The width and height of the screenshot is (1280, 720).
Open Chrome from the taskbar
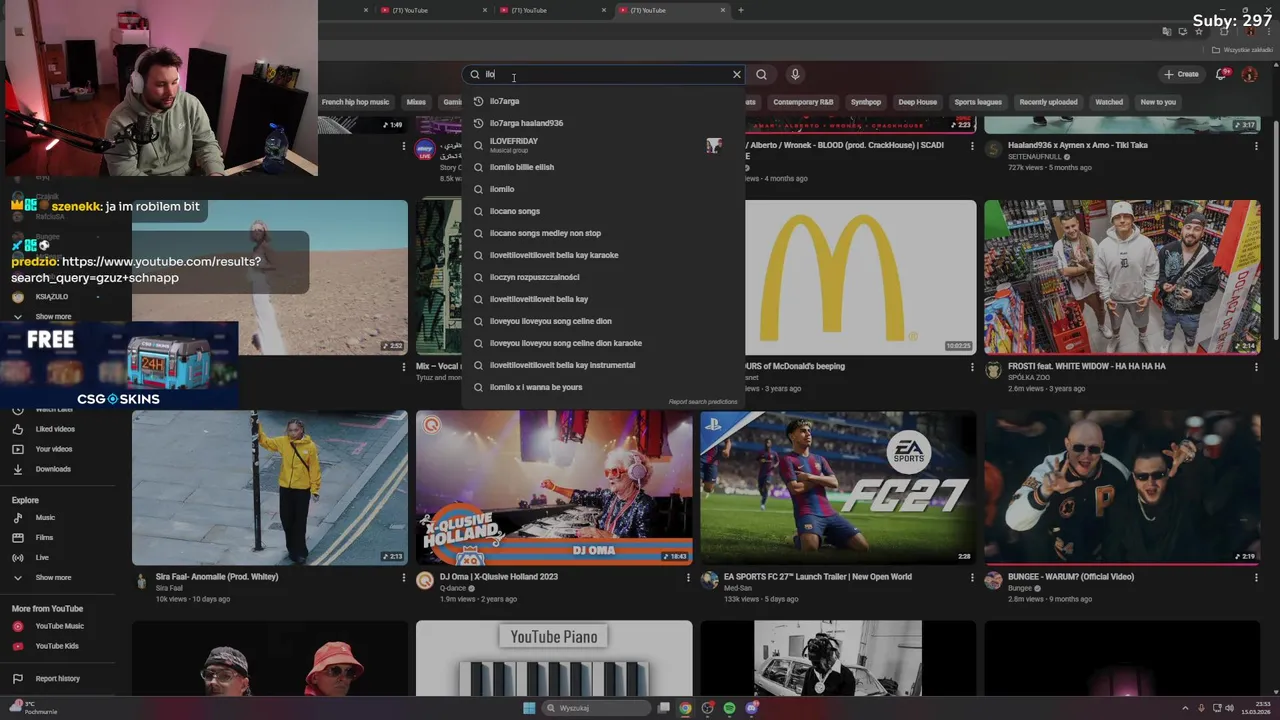pyautogui.click(x=685, y=708)
